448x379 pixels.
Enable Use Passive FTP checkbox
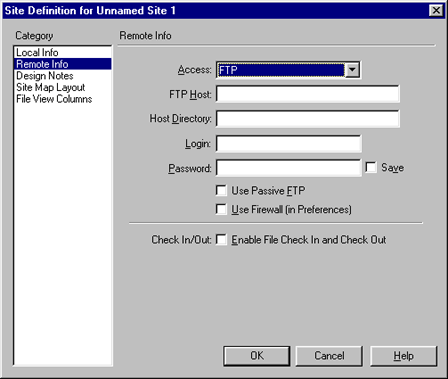point(221,191)
